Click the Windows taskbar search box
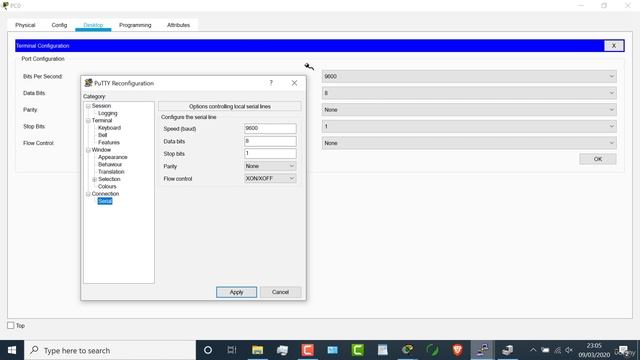 click(x=110, y=350)
